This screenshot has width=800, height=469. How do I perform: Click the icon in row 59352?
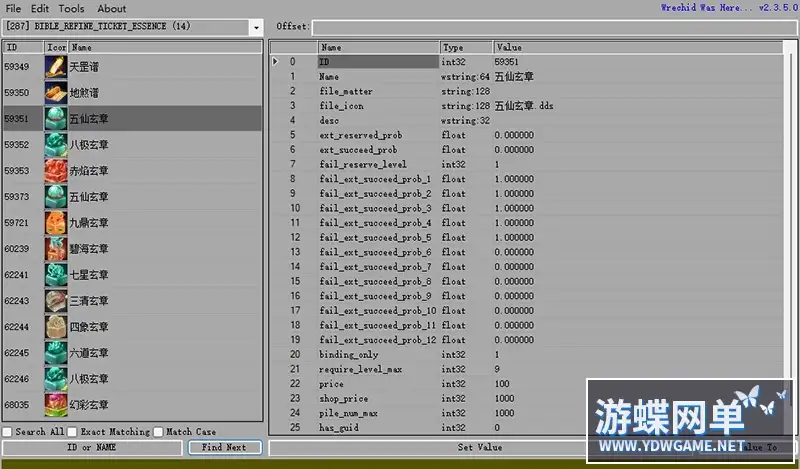click(56, 145)
